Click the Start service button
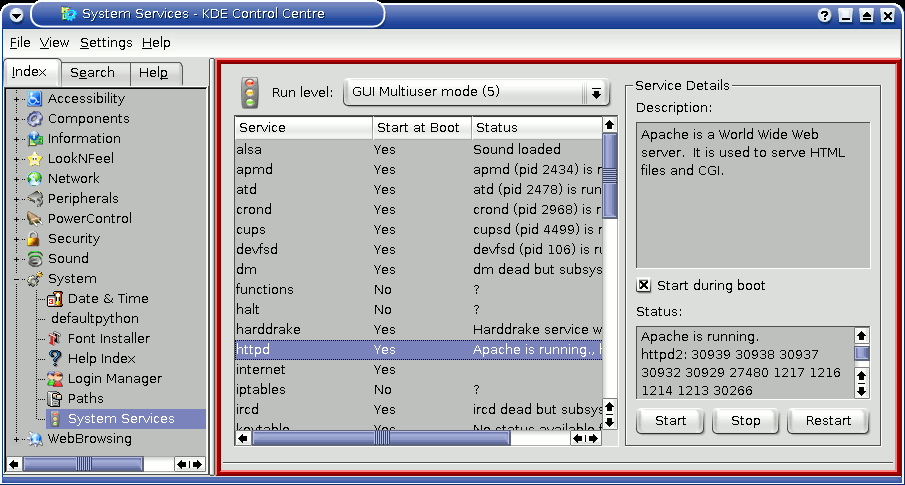 (670, 421)
